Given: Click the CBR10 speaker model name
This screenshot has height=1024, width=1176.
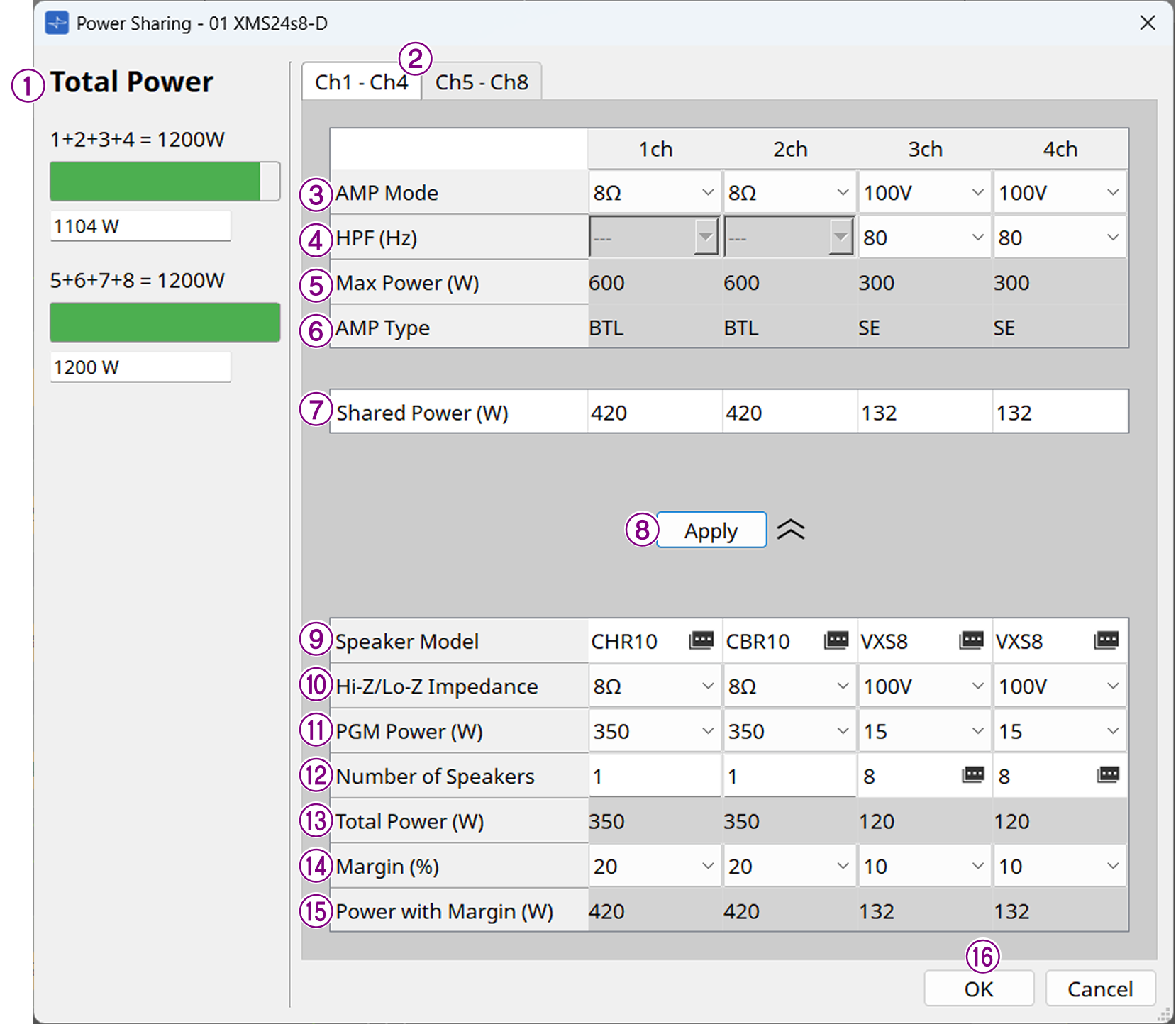Looking at the screenshot, I should pyautogui.click(x=758, y=641).
